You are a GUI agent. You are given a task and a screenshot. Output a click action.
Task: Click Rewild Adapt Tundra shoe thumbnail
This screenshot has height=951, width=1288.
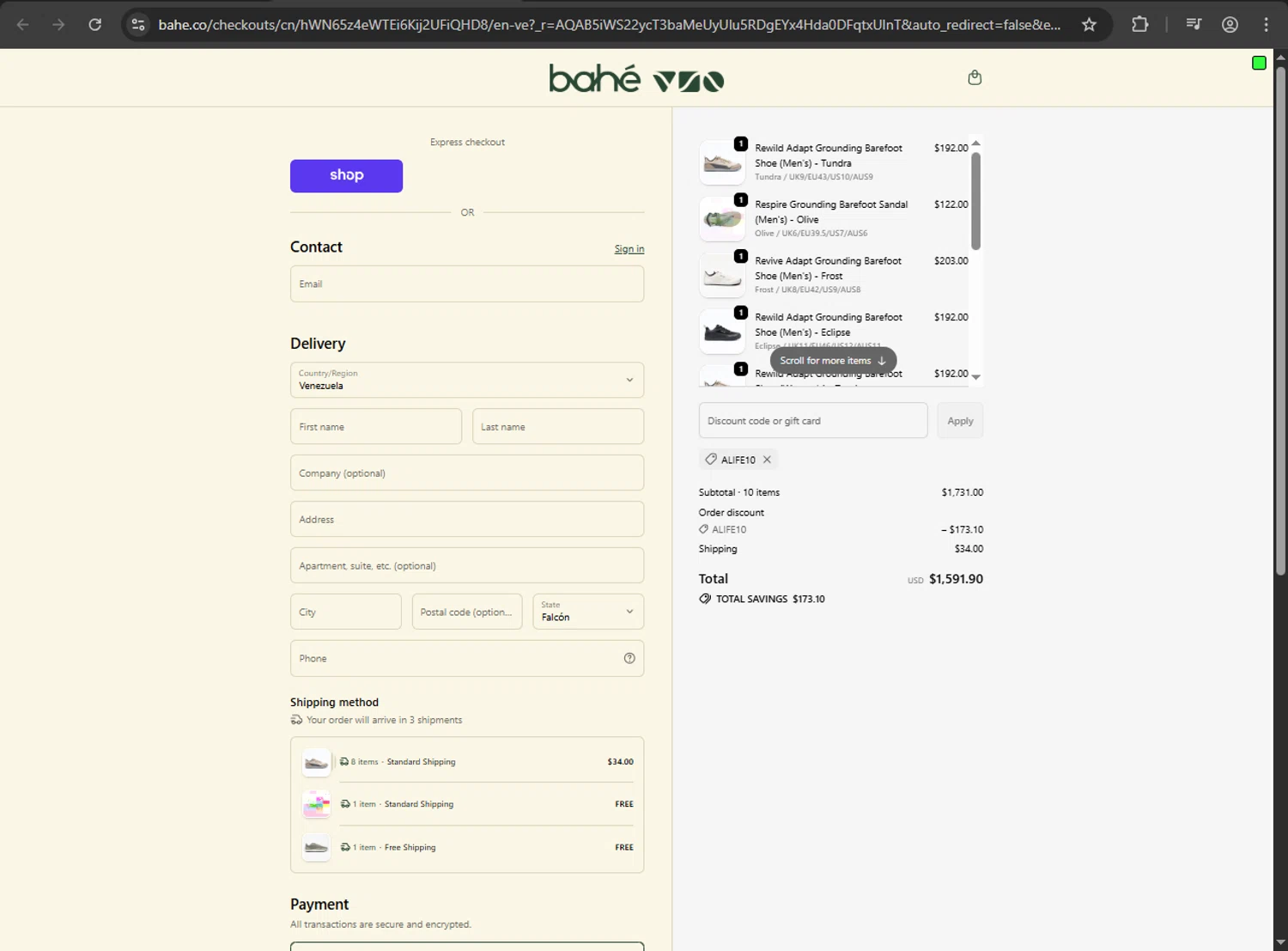pos(722,162)
